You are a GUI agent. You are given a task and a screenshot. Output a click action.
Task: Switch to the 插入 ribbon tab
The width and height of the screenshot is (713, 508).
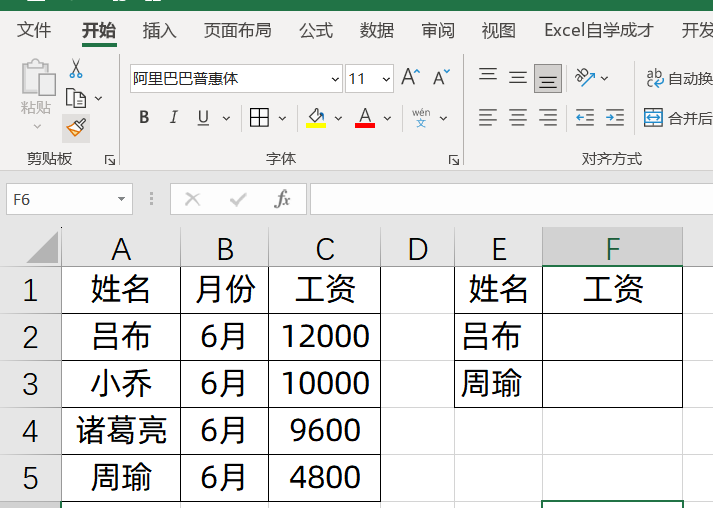160,31
